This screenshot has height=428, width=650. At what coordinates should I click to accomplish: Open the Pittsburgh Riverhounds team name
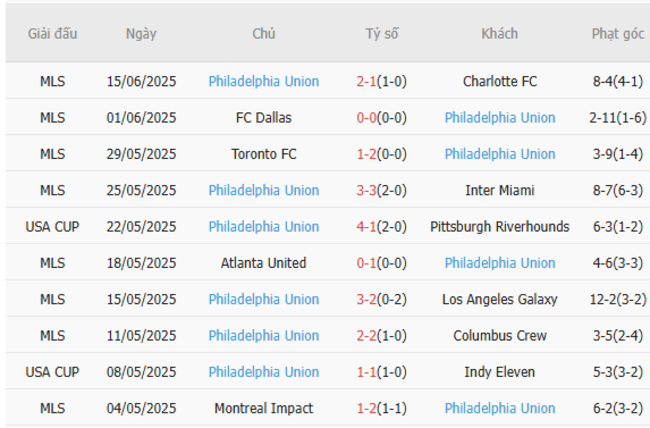499,227
